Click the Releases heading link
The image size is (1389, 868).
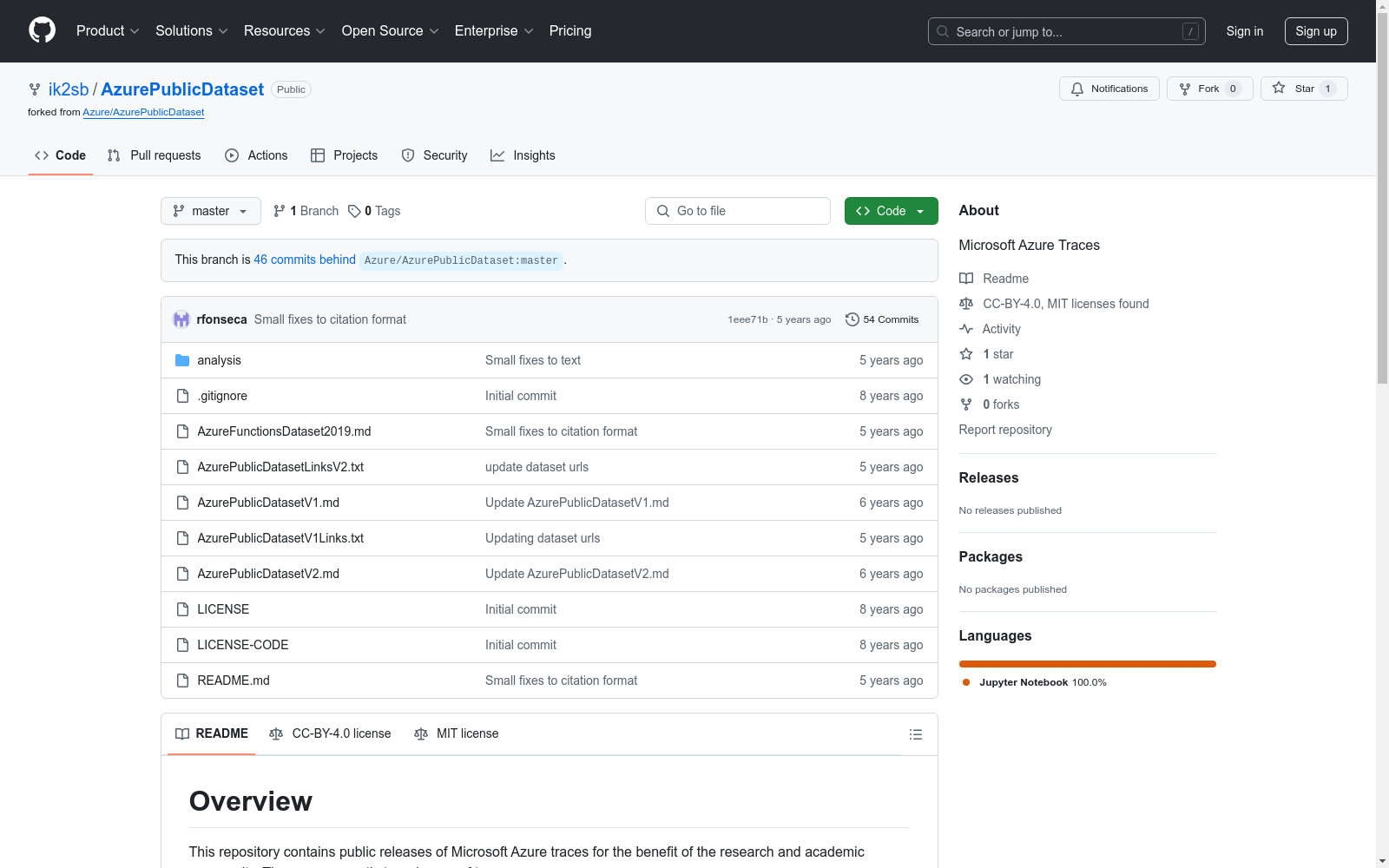coord(989,478)
